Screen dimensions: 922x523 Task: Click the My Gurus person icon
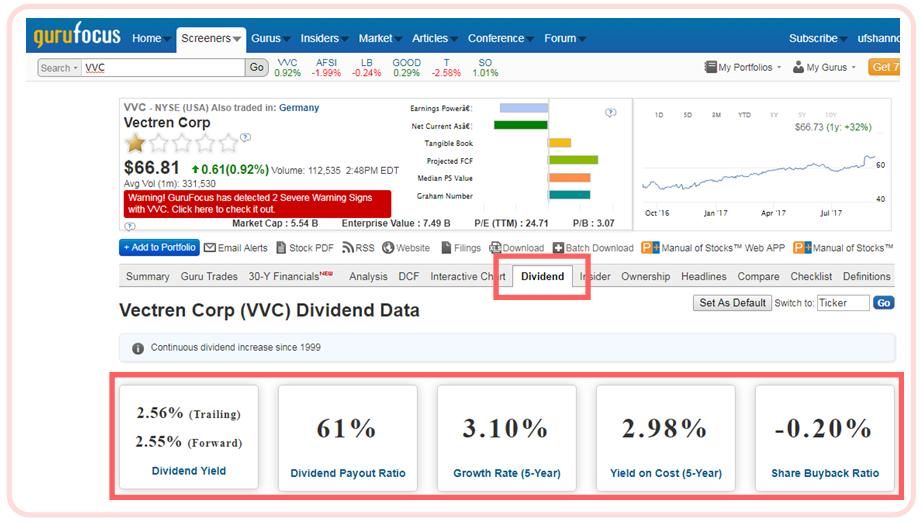point(798,66)
